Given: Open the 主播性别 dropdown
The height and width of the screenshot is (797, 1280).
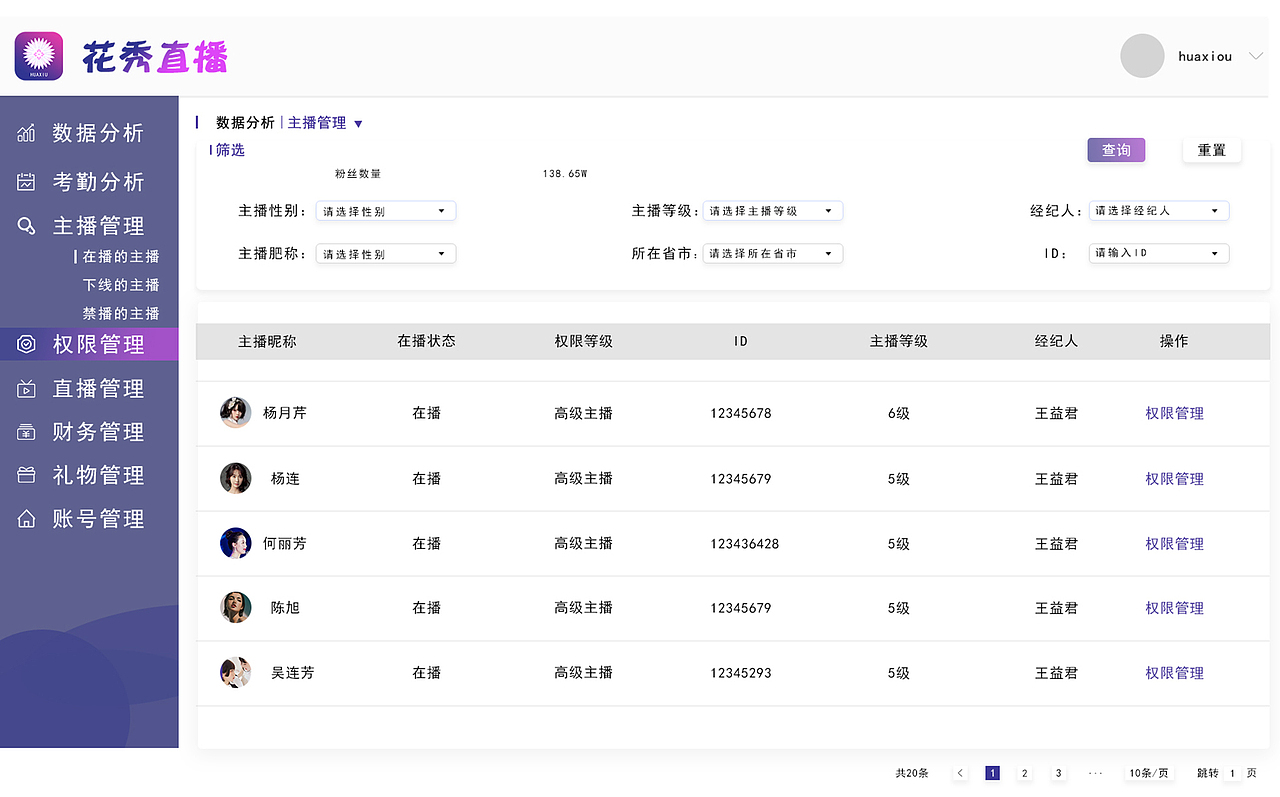Looking at the screenshot, I should click(x=386, y=211).
